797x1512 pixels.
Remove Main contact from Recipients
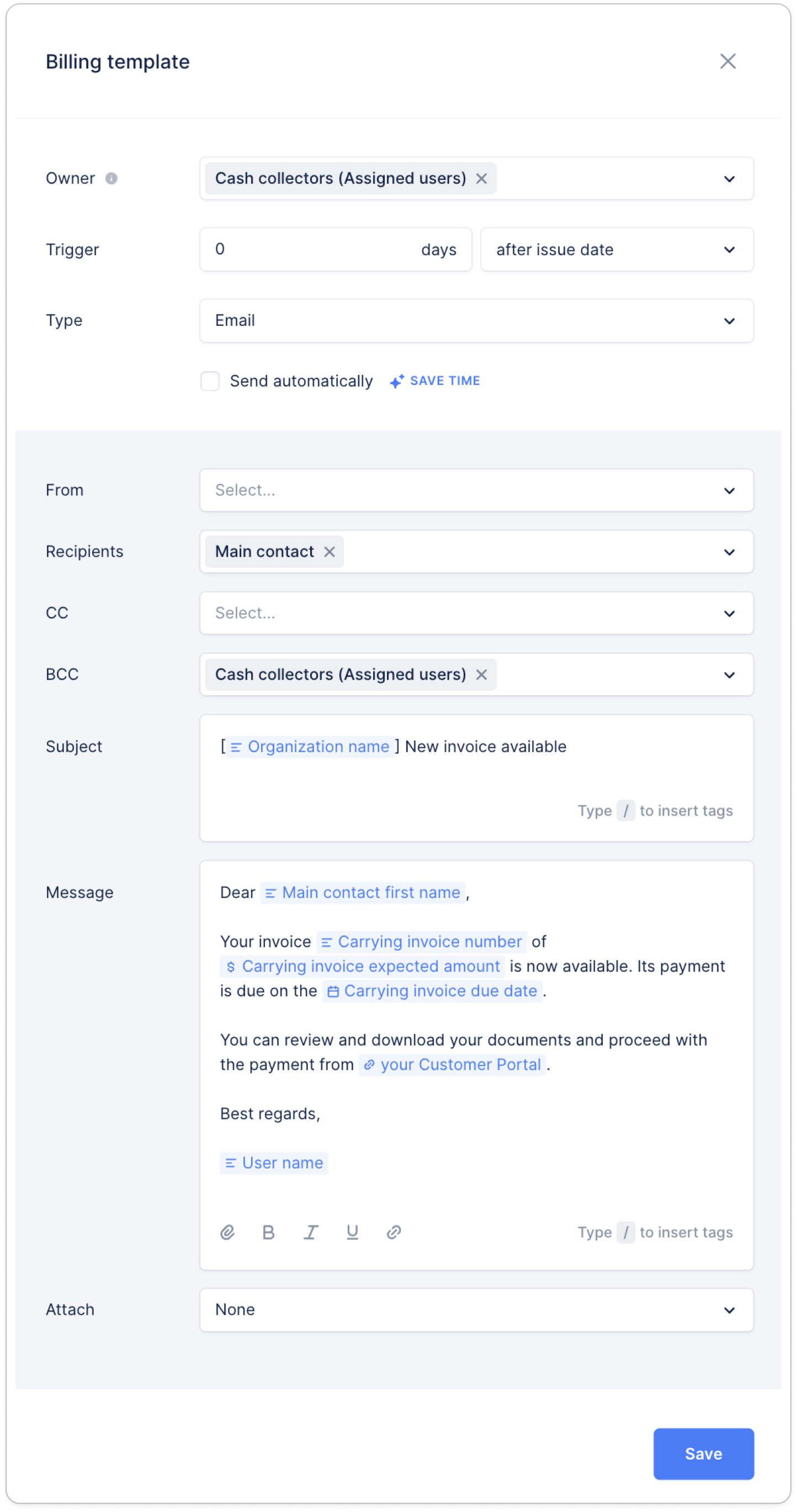pos(330,552)
